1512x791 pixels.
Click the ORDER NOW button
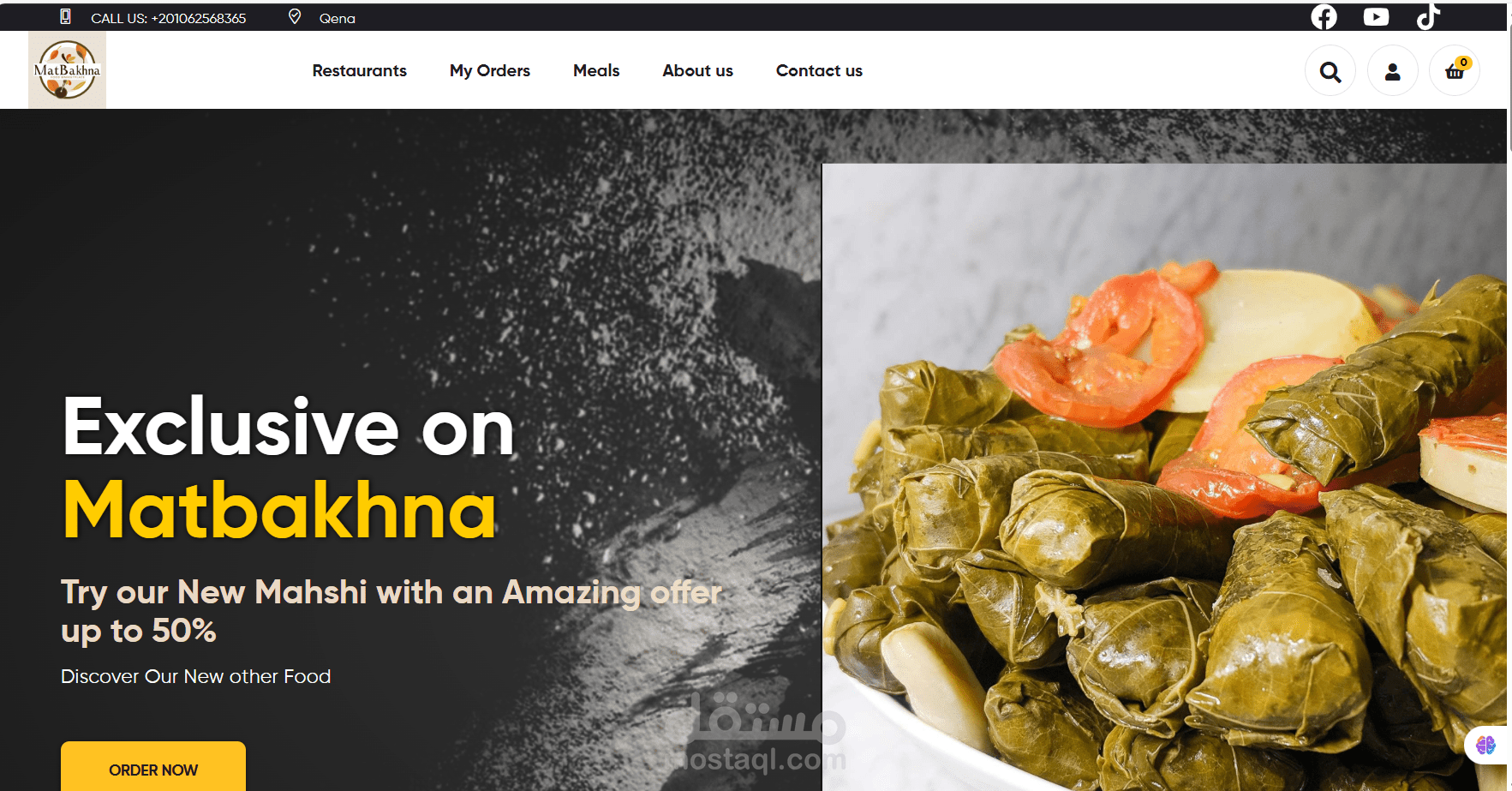coord(153,767)
